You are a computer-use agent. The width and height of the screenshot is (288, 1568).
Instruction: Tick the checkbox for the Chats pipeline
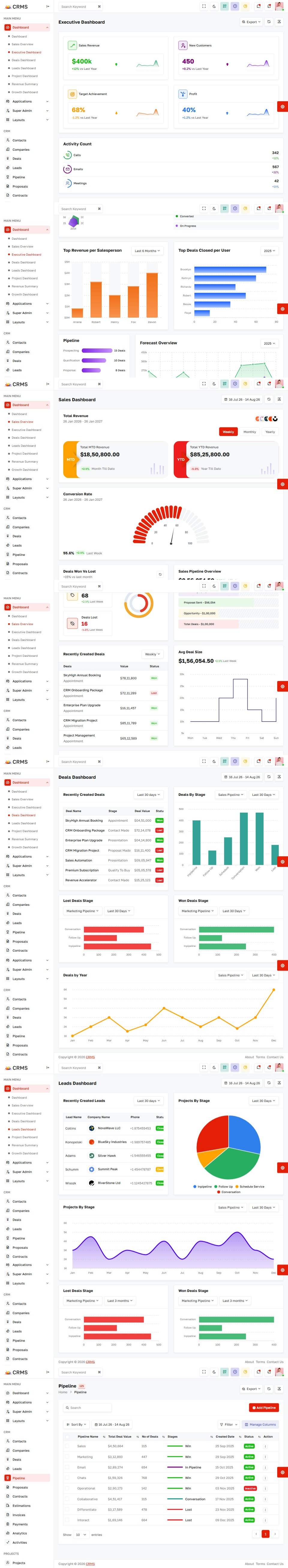pos(67,1478)
